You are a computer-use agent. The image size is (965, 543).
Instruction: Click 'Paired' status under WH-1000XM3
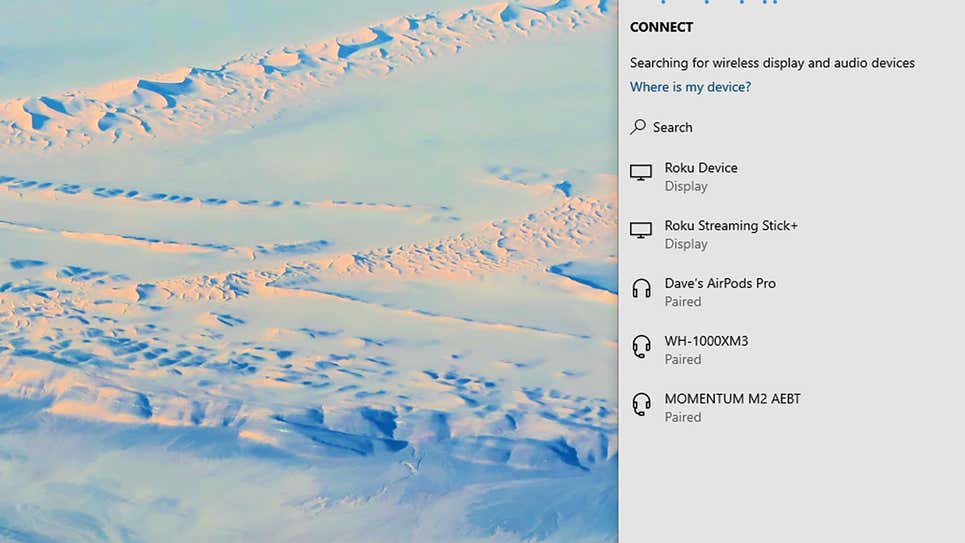(x=683, y=360)
